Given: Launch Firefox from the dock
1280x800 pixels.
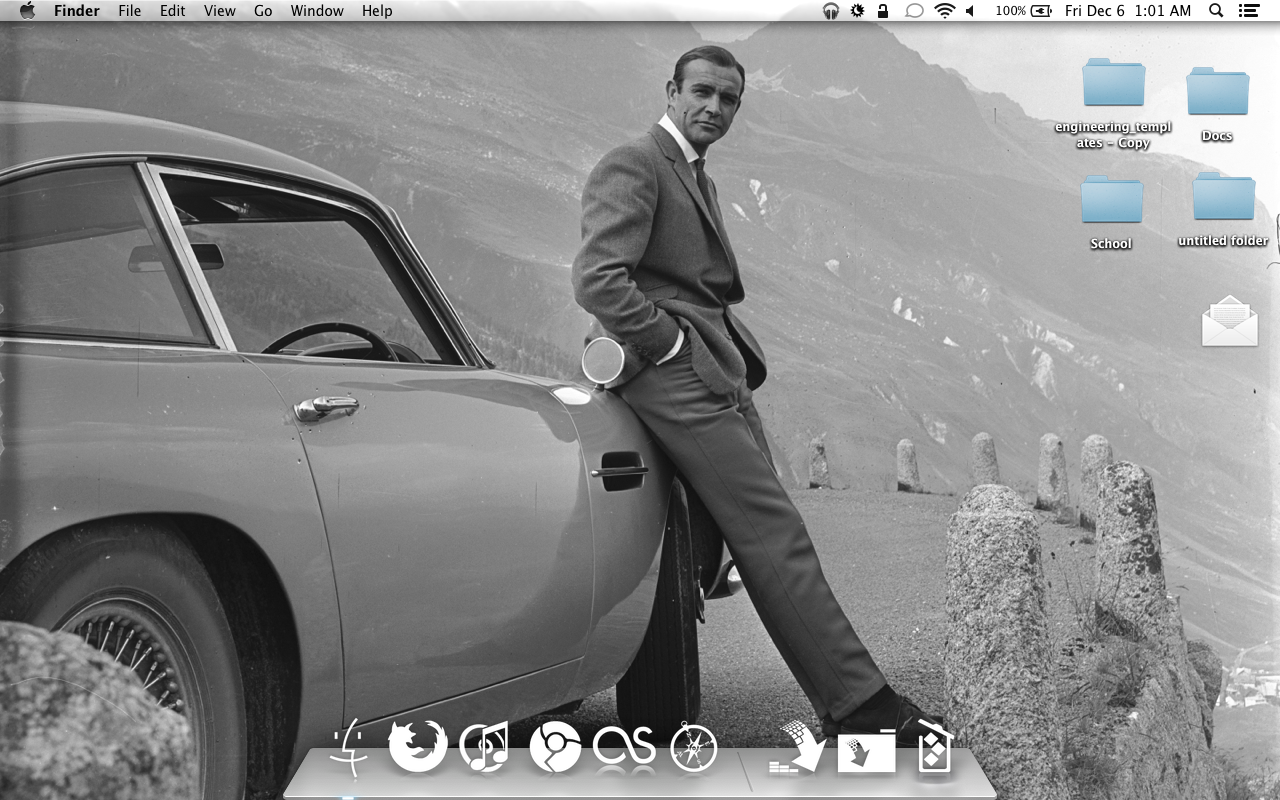Looking at the screenshot, I should (417, 746).
